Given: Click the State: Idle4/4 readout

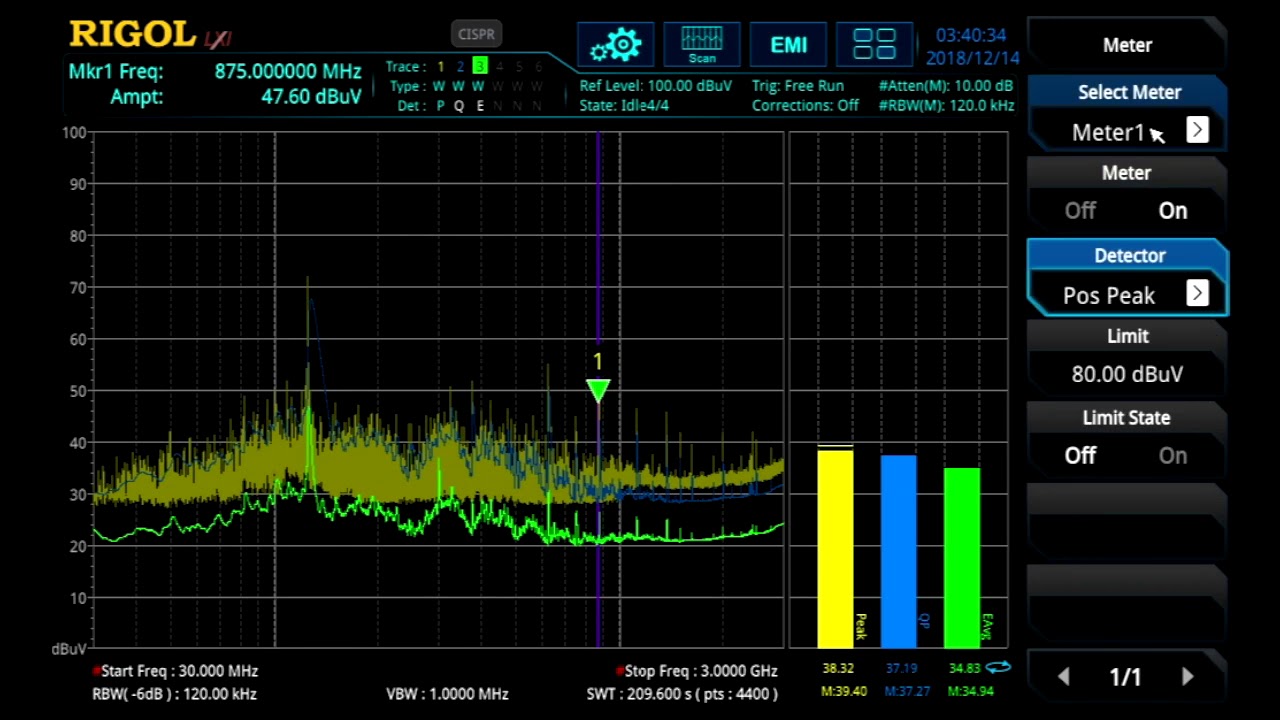Looking at the screenshot, I should pyautogui.click(x=624, y=105).
